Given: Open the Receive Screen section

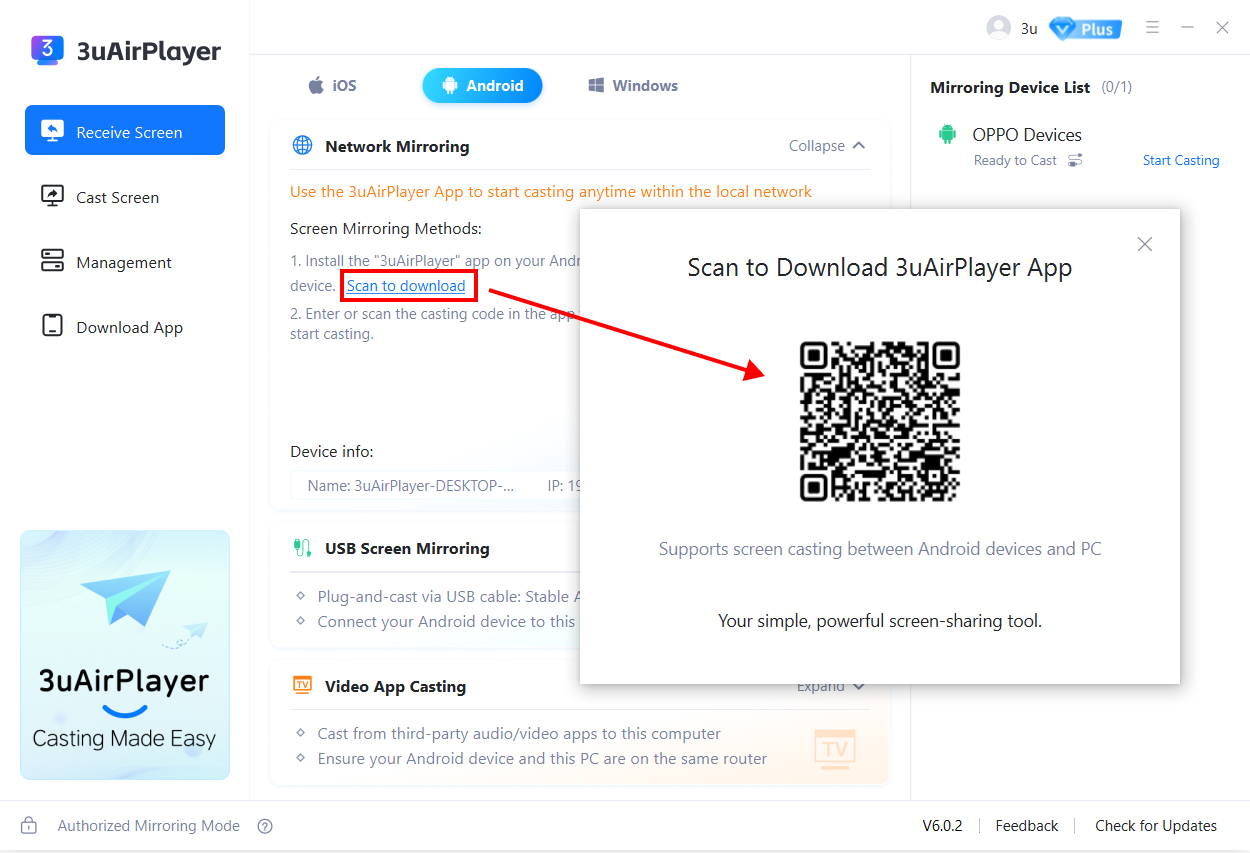Looking at the screenshot, I should point(125,131).
